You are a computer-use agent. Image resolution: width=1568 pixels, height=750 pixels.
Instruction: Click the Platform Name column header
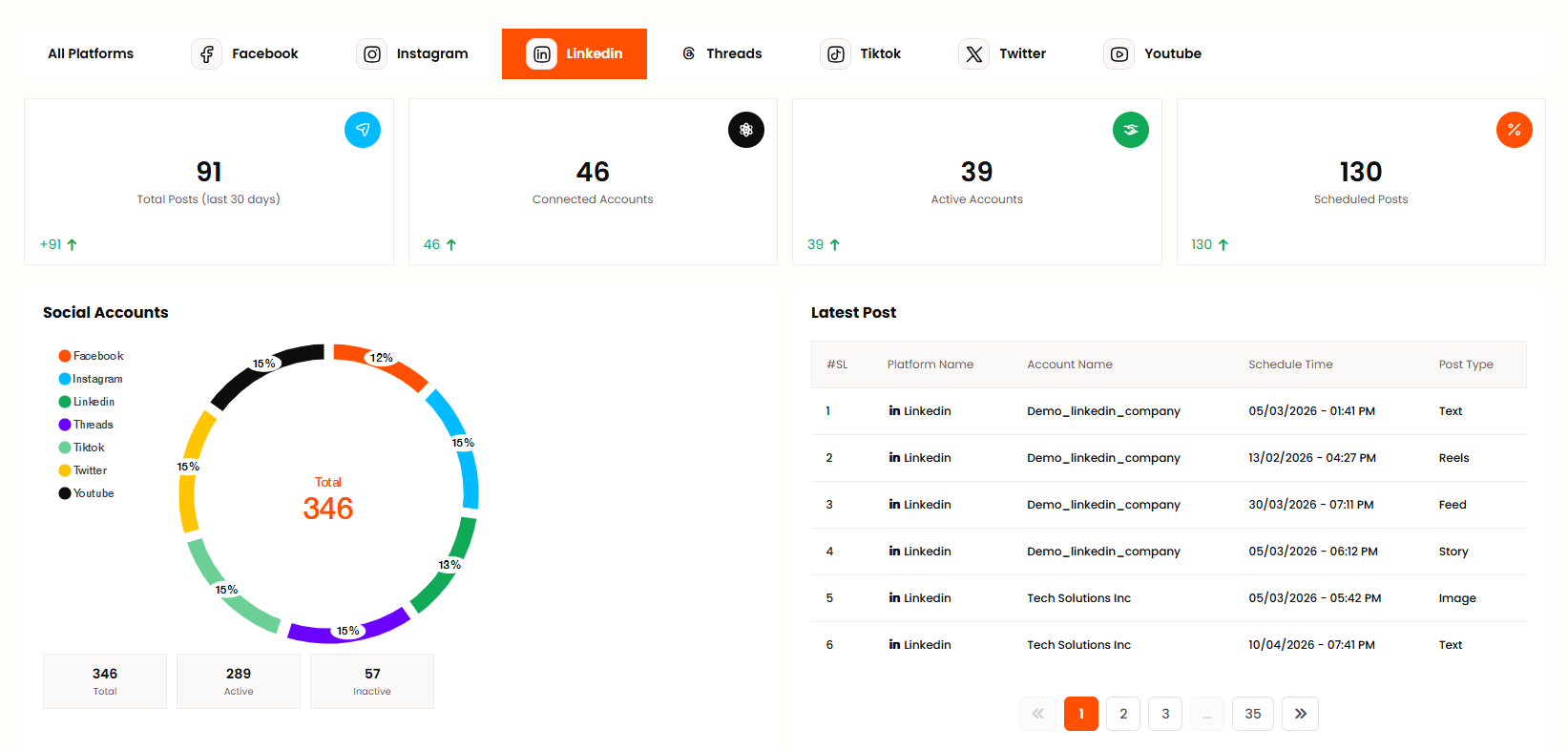click(930, 365)
